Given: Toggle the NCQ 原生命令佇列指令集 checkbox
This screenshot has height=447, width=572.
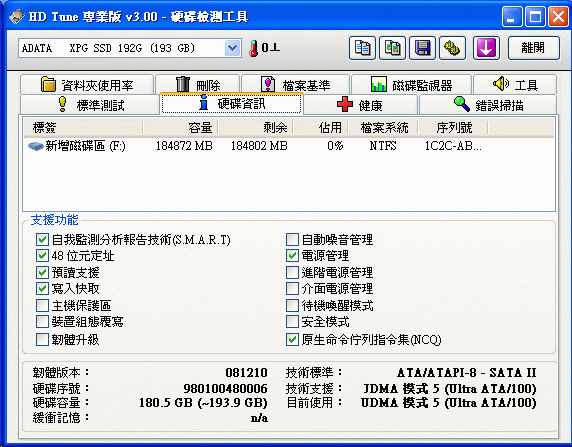Looking at the screenshot, I should click(x=292, y=339).
